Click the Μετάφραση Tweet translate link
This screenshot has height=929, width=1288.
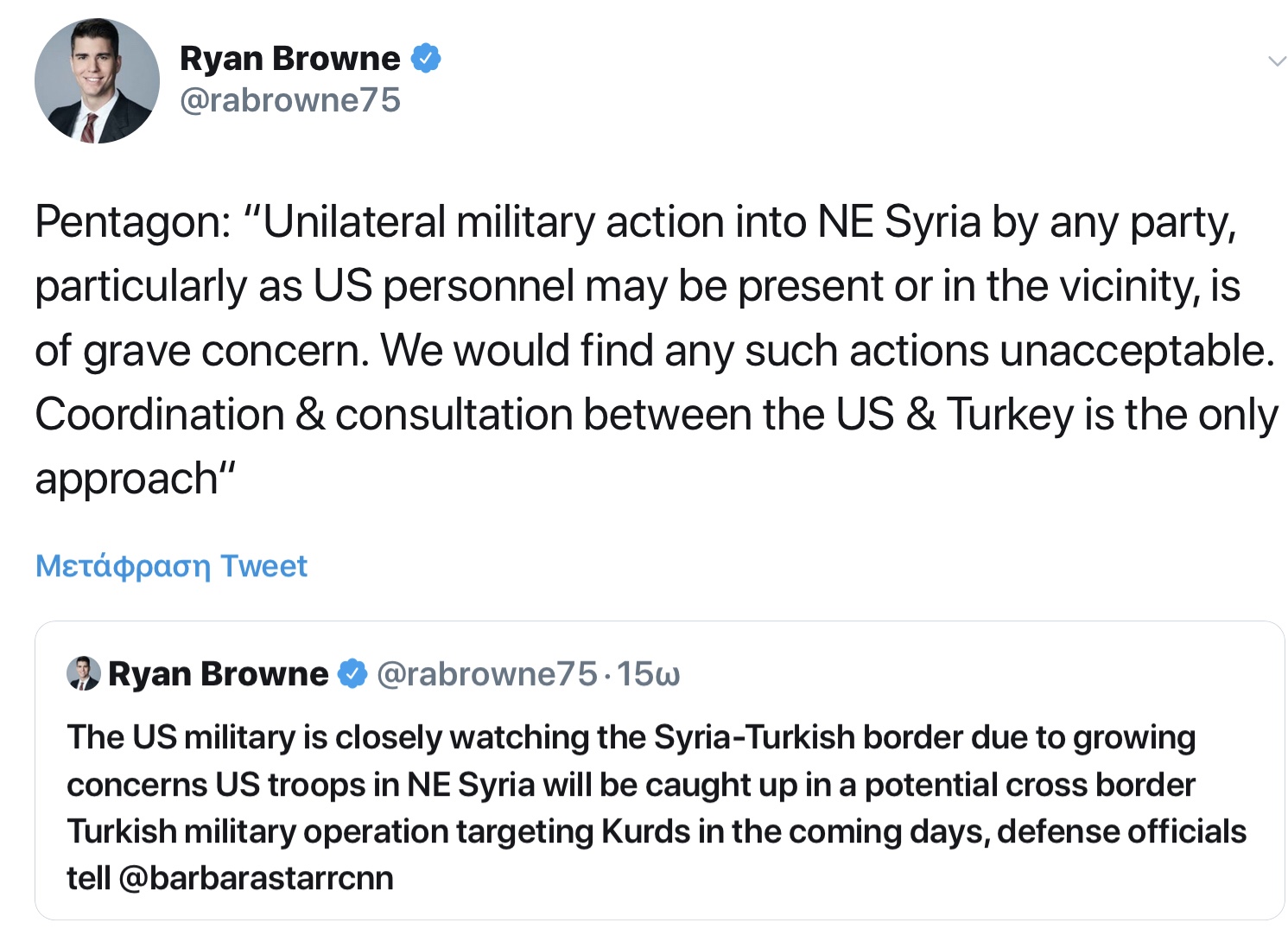coord(171,566)
